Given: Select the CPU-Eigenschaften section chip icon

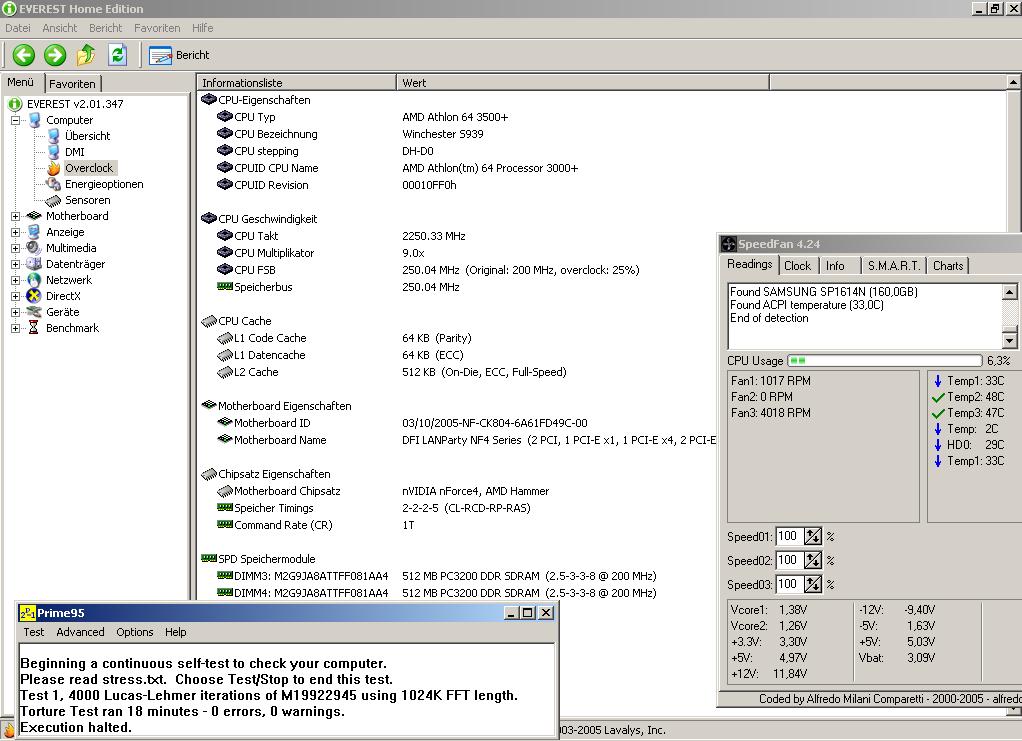Looking at the screenshot, I should [x=209, y=100].
